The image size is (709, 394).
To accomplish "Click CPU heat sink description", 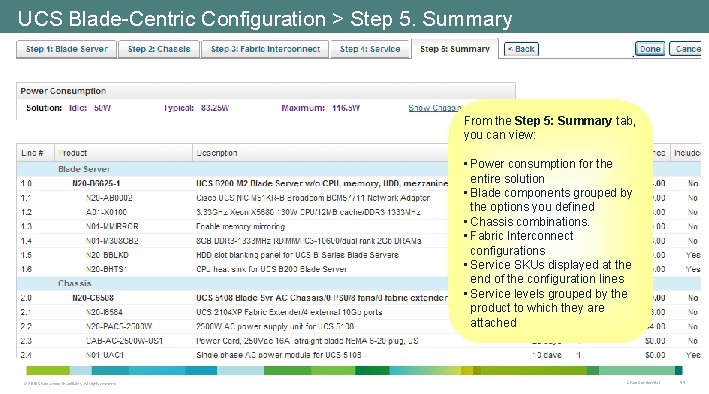I will pyautogui.click(x=271, y=269).
